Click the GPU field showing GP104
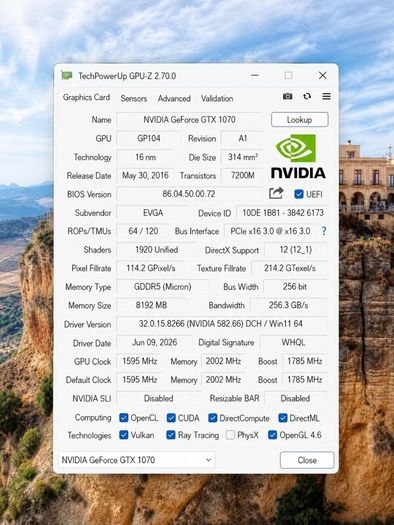Viewport: 394px width, 525px height. coord(149,138)
